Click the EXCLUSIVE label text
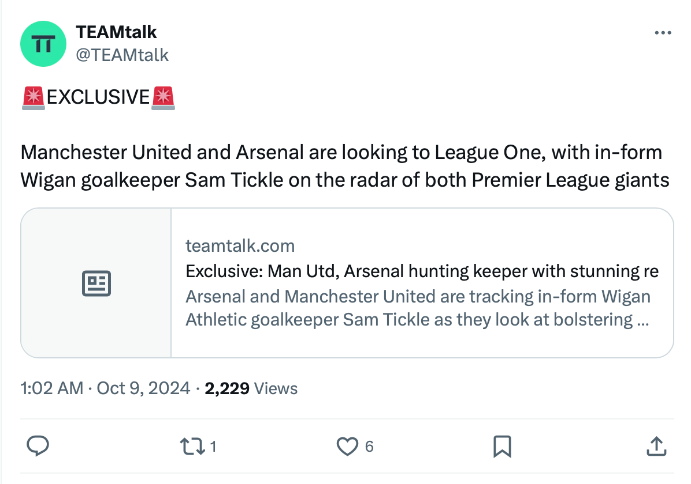 click(98, 97)
